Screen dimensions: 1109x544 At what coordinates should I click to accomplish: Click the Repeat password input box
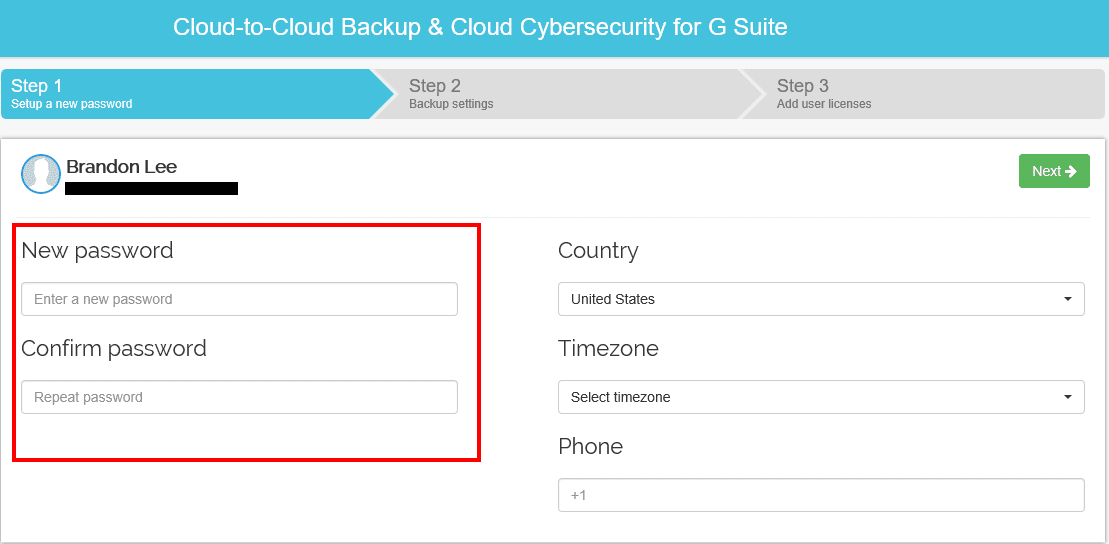pyautogui.click(x=239, y=397)
